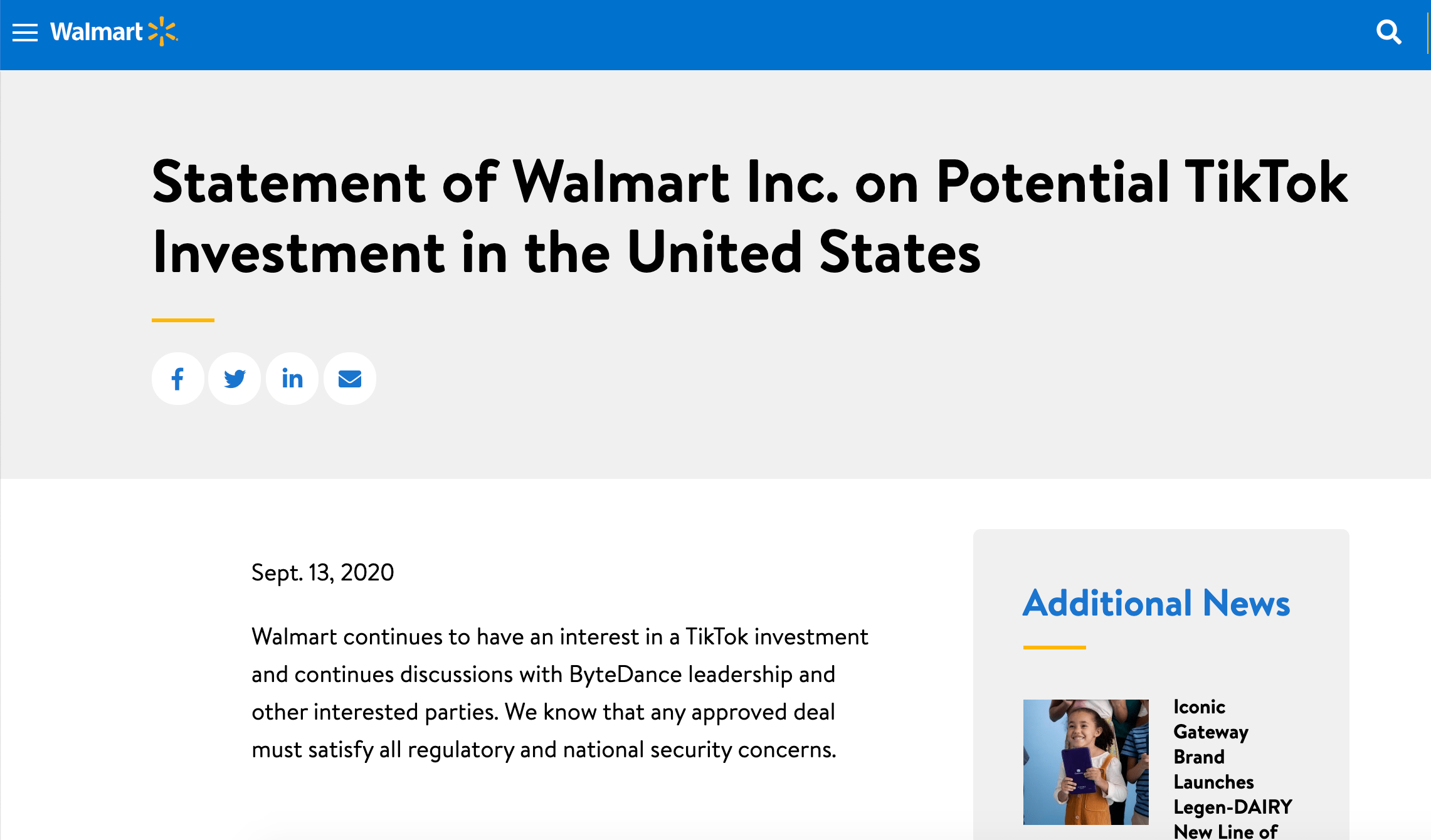Share the statement on Facebook
The image size is (1431, 840).
(x=178, y=379)
